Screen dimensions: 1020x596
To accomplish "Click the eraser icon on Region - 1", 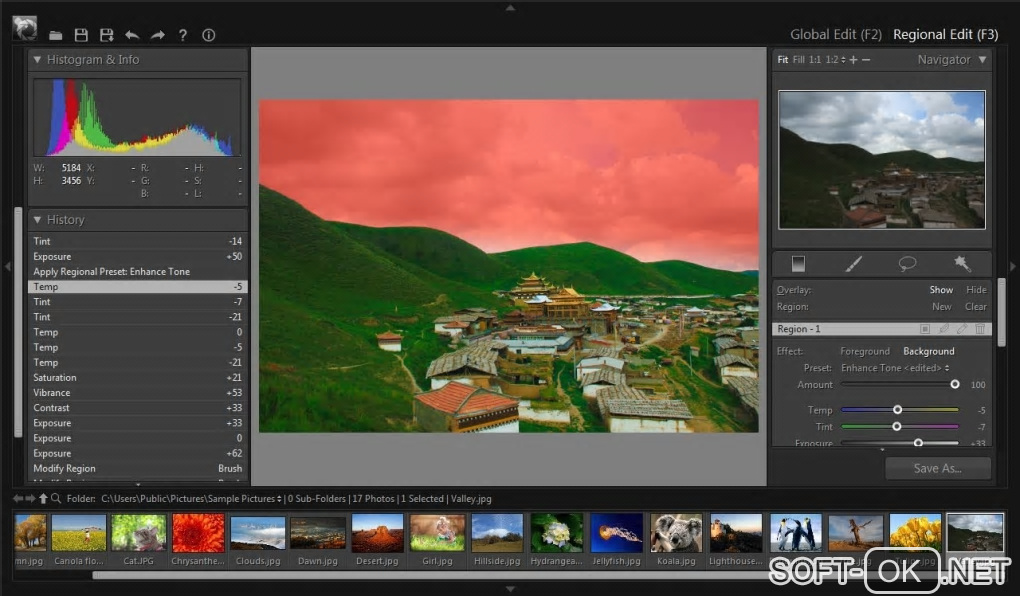I will pos(962,329).
